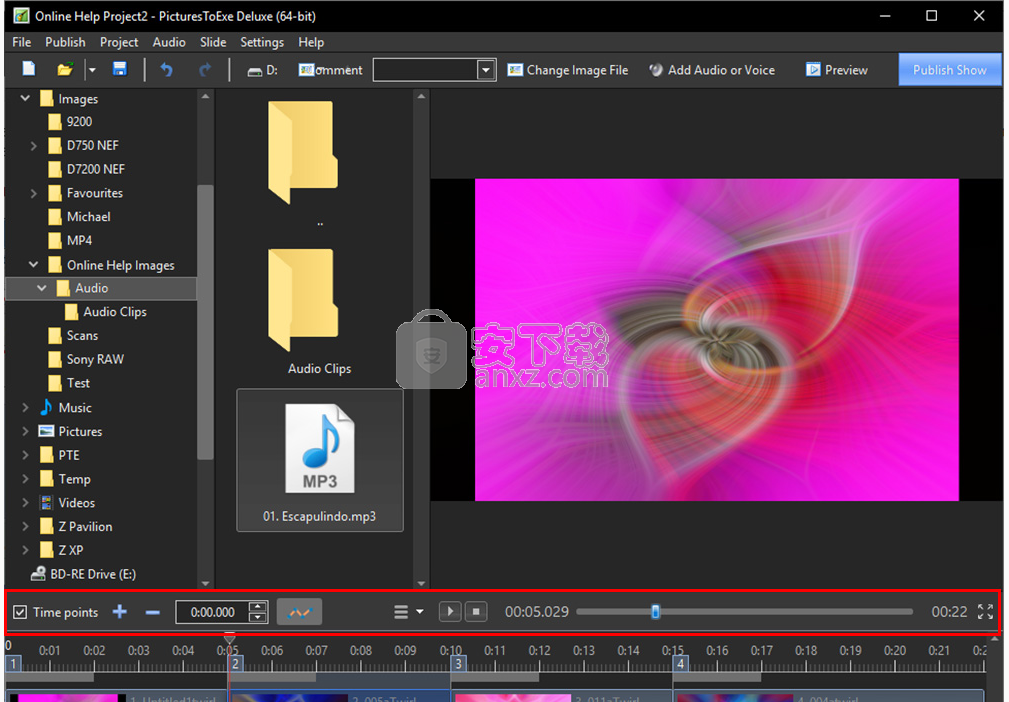Click Add Audio or Voice
This screenshot has width=1009, height=702.
[x=712, y=70]
